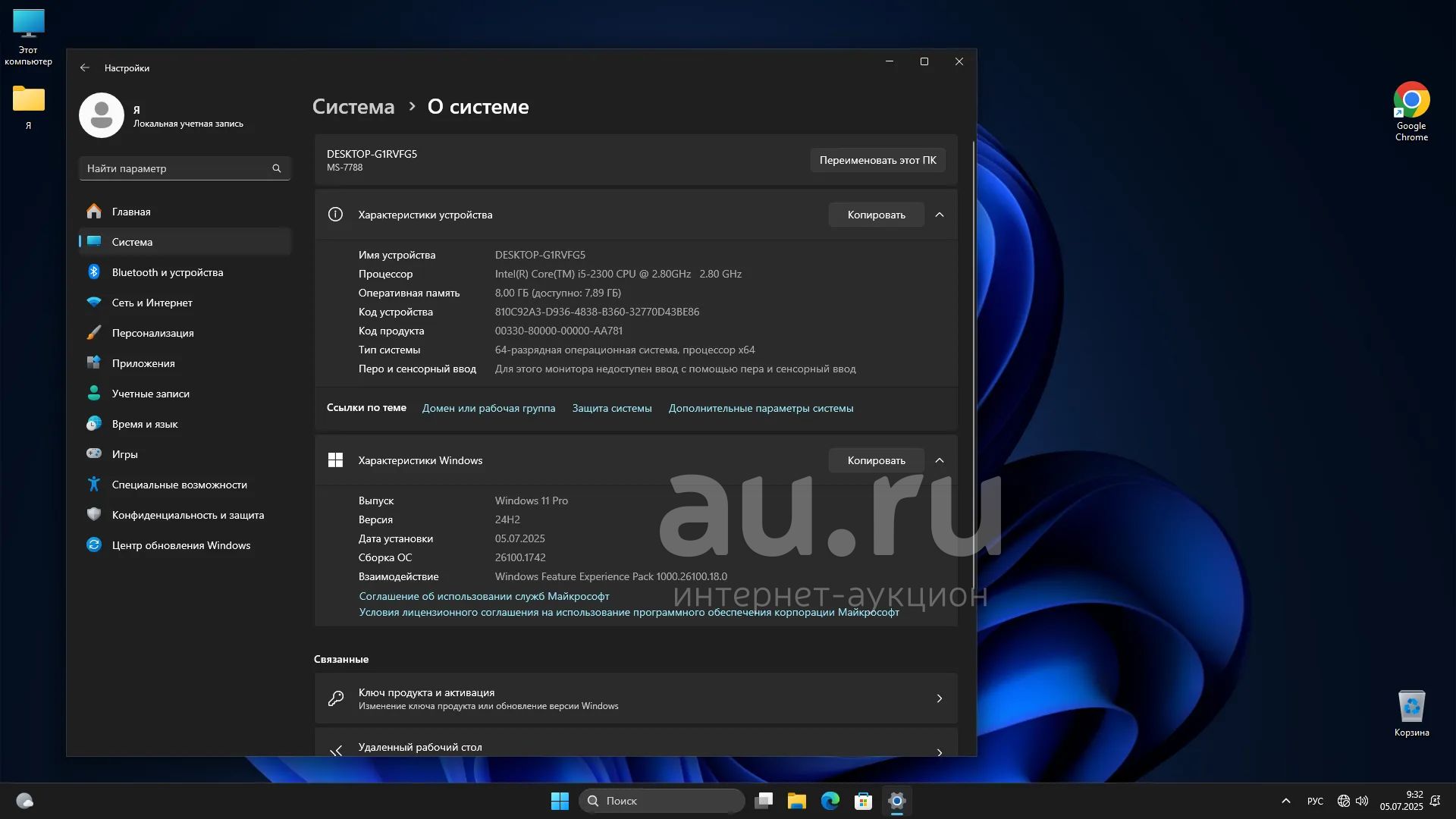This screenshot has height=819, width=1456.
Task: Open Центр обновления Windows
Action: [x=185, y=545]
